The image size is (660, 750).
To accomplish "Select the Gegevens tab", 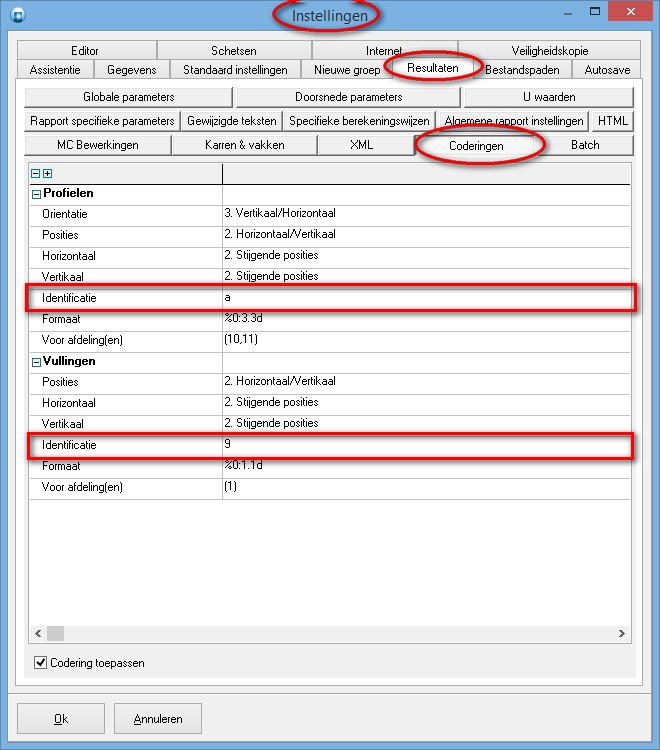I will pos(132,70).
